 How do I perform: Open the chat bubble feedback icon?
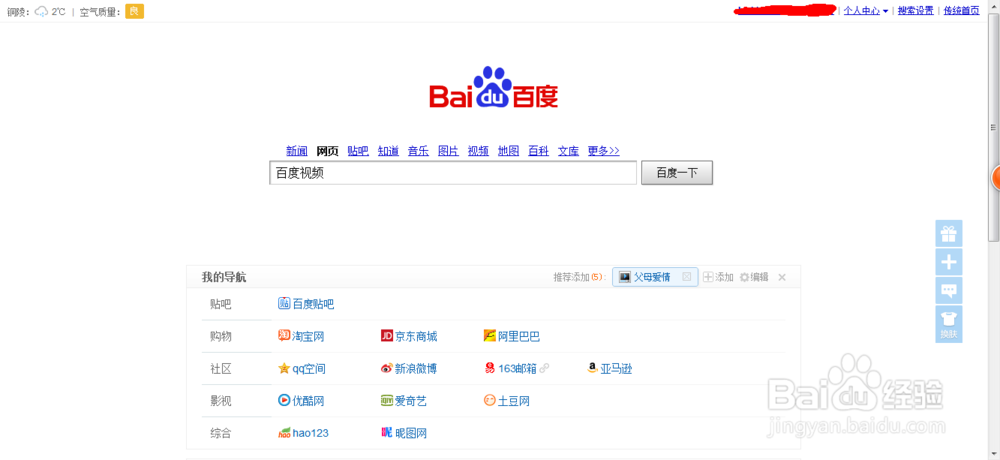949,291
